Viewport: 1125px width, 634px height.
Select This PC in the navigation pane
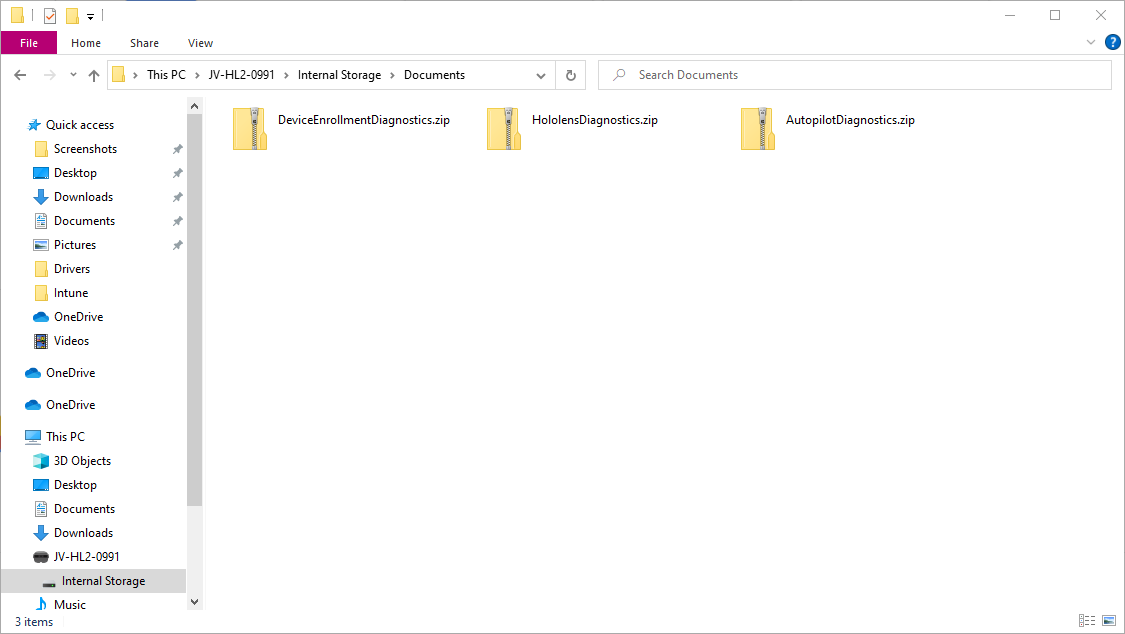(x=65, y=437)
